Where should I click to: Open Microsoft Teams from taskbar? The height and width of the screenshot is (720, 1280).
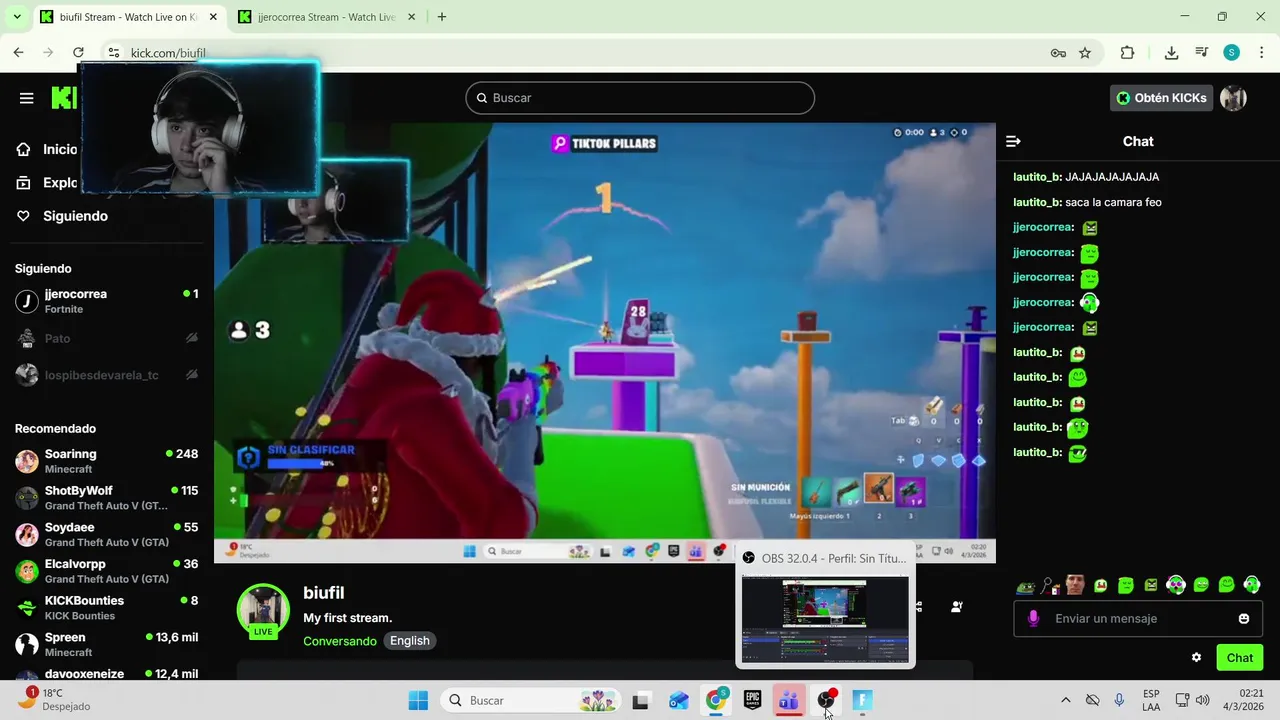pos(789,701)
